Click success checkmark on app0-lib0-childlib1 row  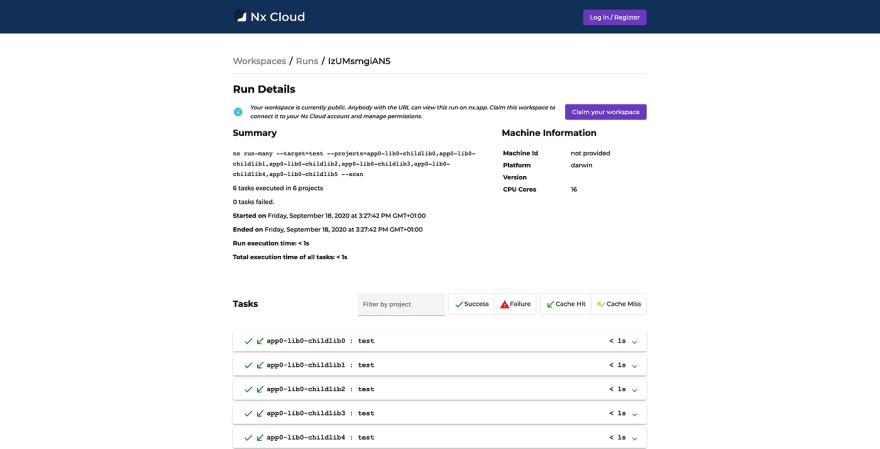click(248, 365)
